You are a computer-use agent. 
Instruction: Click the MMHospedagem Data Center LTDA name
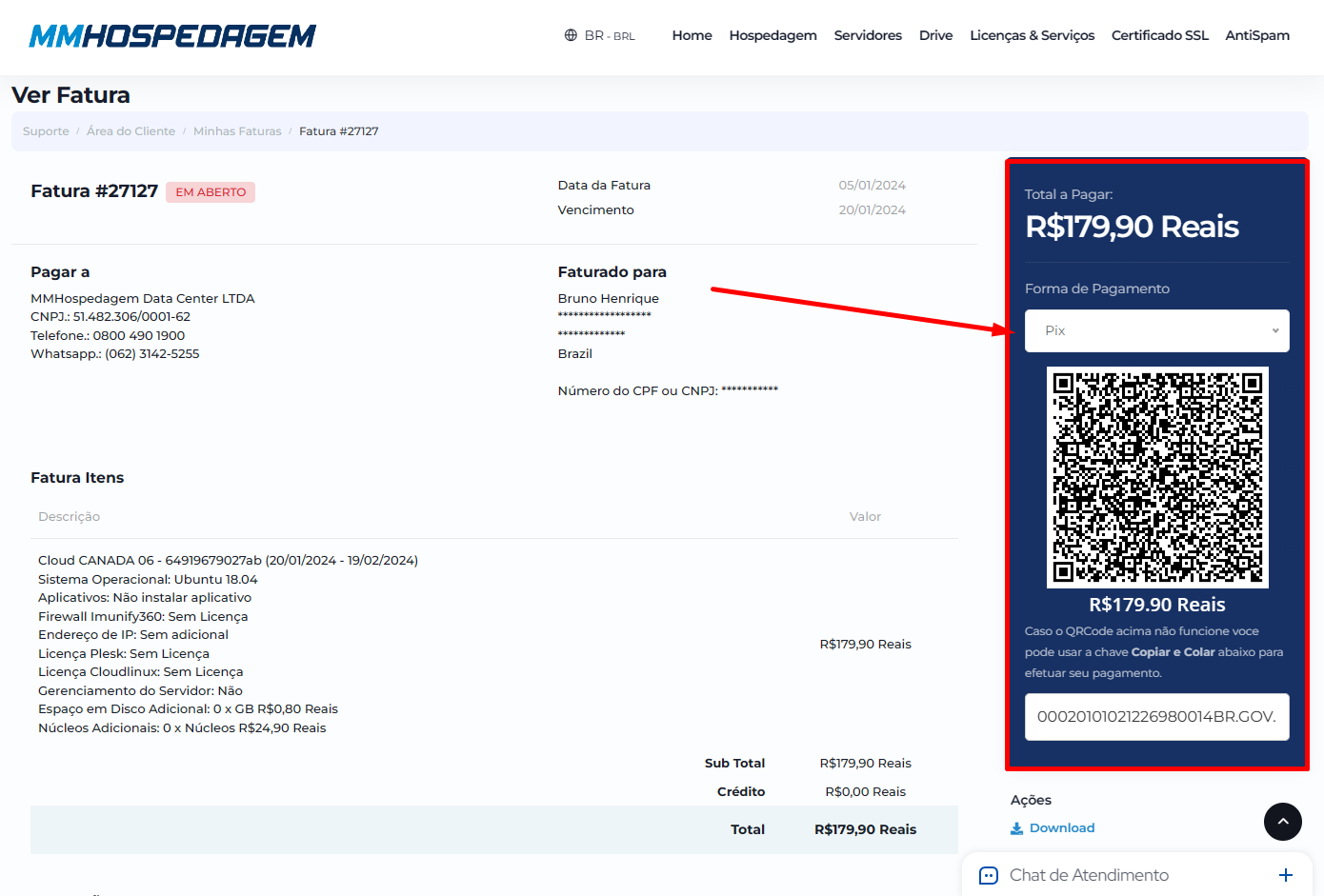(x=143, y=299)
